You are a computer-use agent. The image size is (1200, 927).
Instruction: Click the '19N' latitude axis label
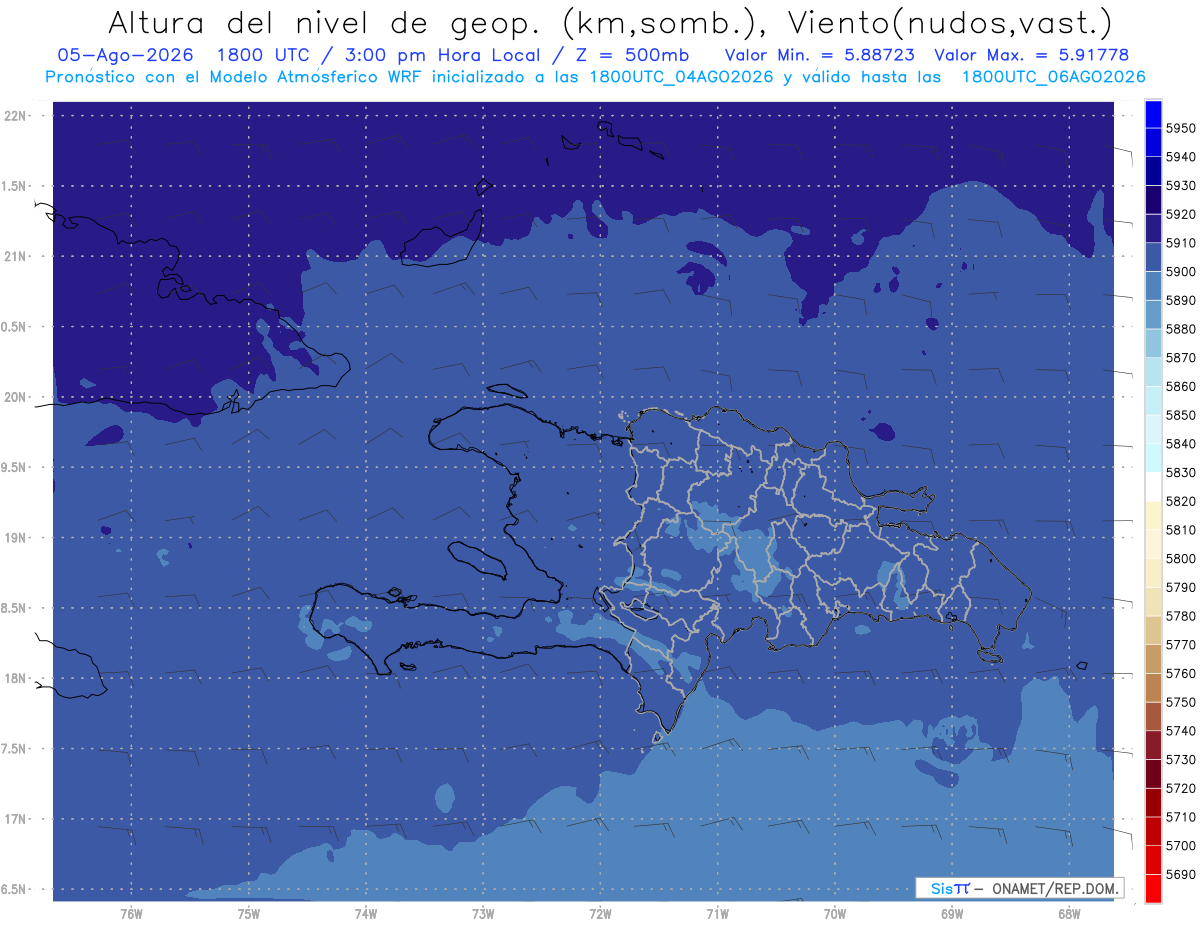pyautogui.click(x=15, y=538)
